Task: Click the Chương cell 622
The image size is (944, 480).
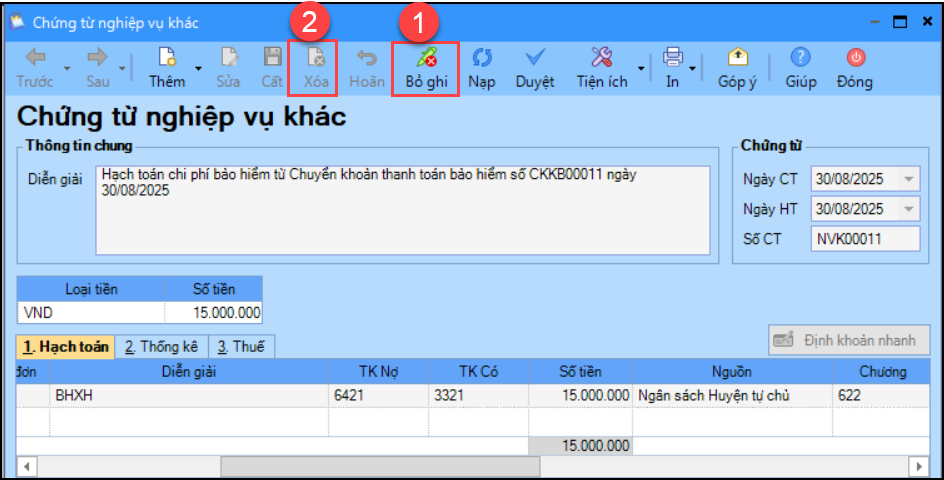Action: click(x=881, y=396)
